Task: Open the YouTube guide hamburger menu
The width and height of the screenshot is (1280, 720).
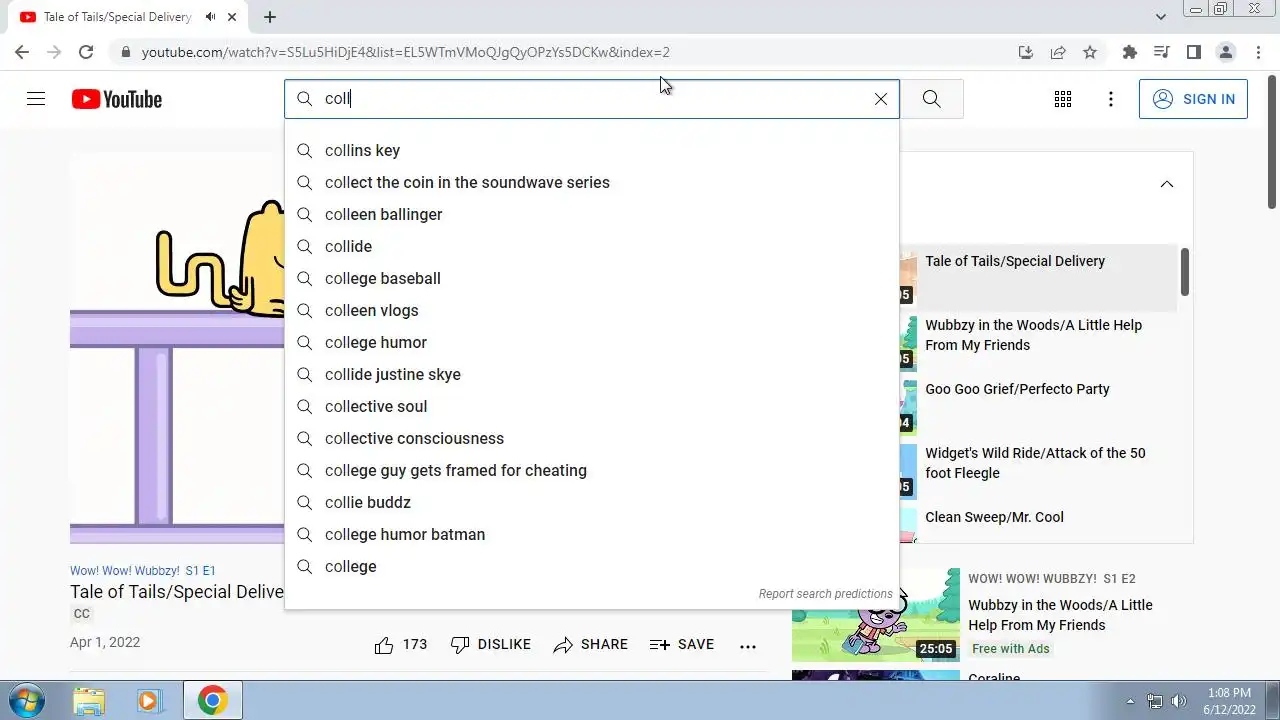Action: pyautogui.click(x=36, y=99)
